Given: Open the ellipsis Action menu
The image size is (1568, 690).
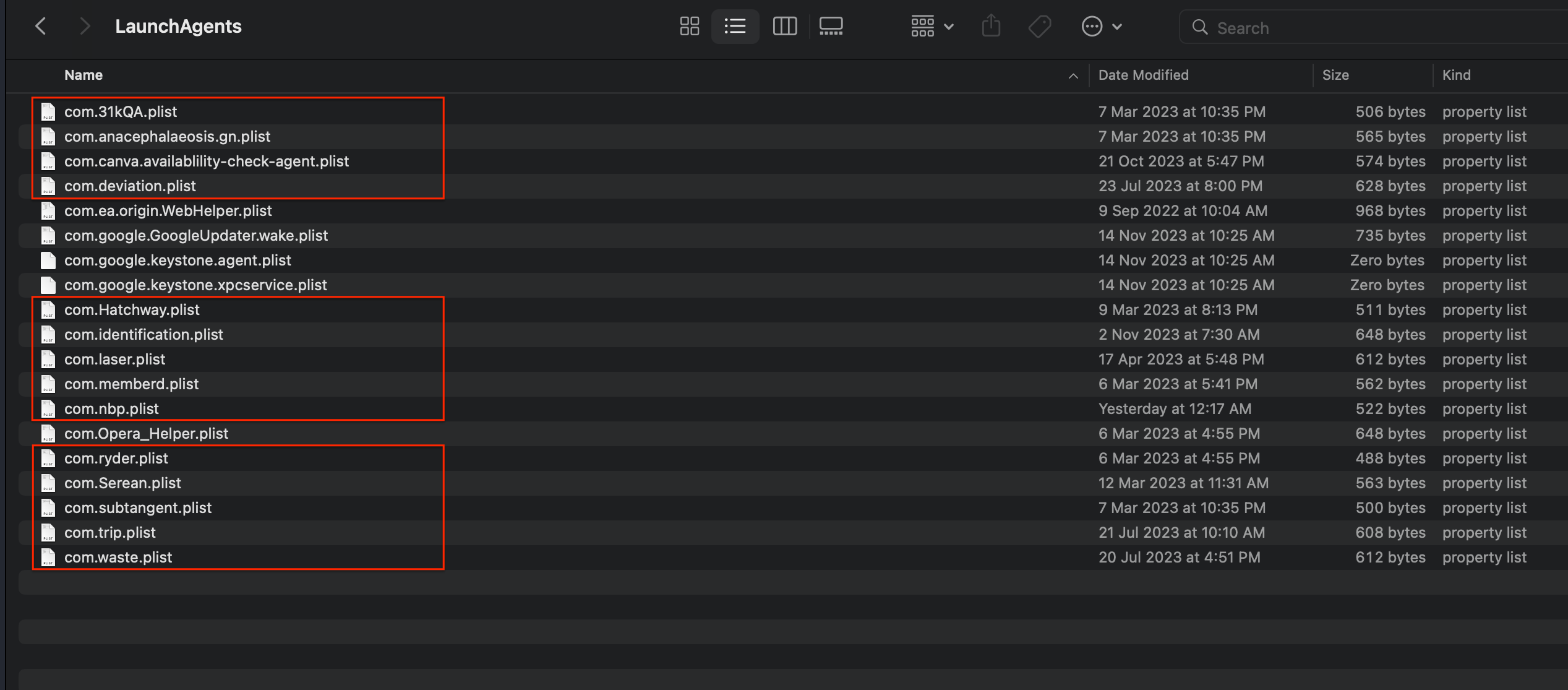Looking at the screenshot, I should pos(1101,26).
